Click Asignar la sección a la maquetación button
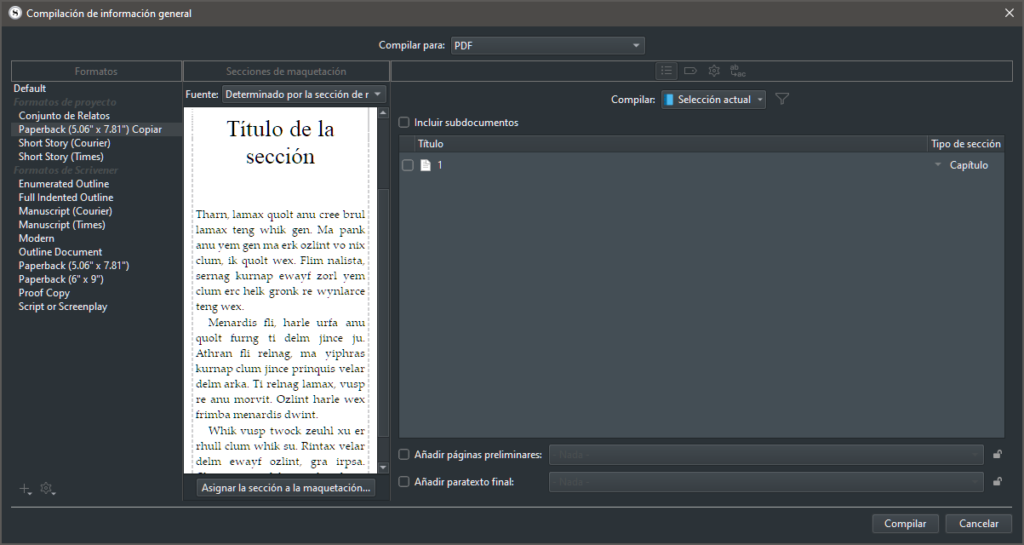The height and width of the screenshot is (545, 1024). (x=285, y=488)
